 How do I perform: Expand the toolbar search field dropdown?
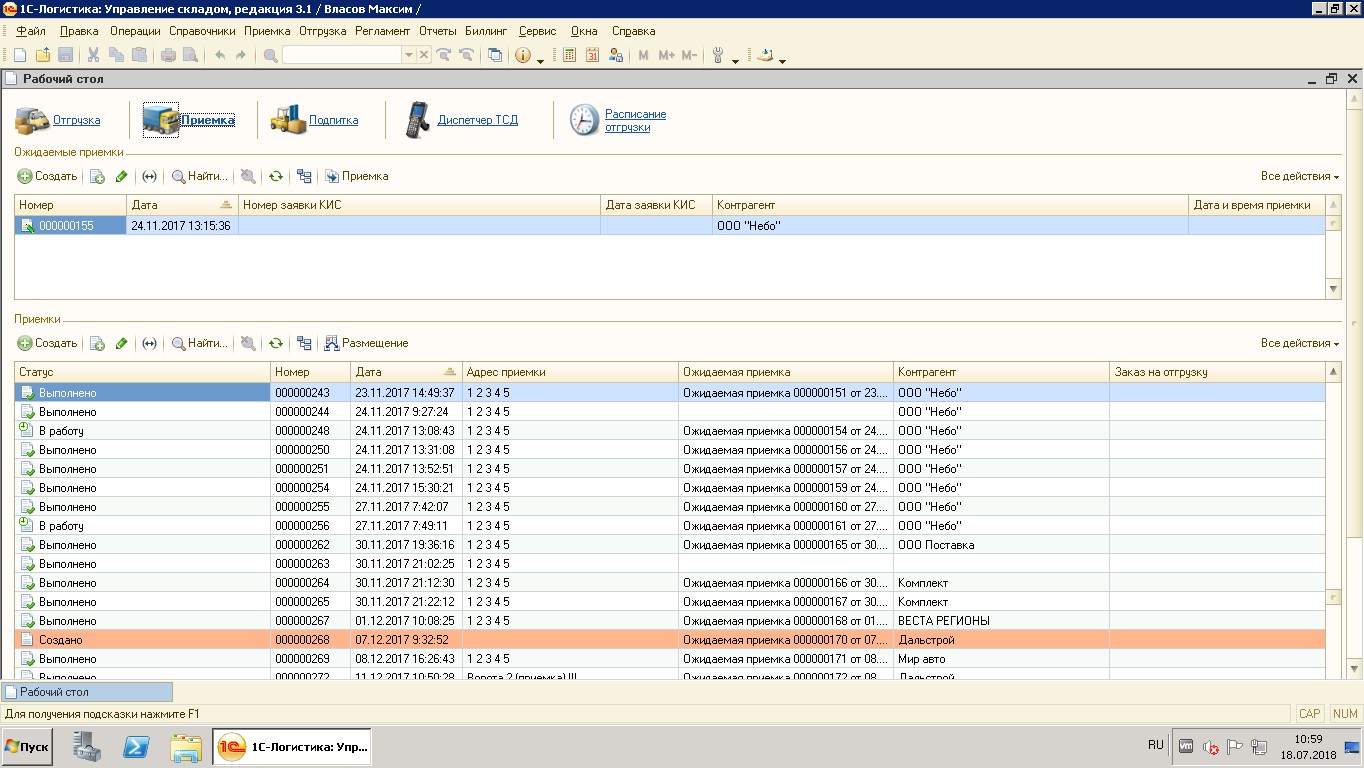point(408,55)
